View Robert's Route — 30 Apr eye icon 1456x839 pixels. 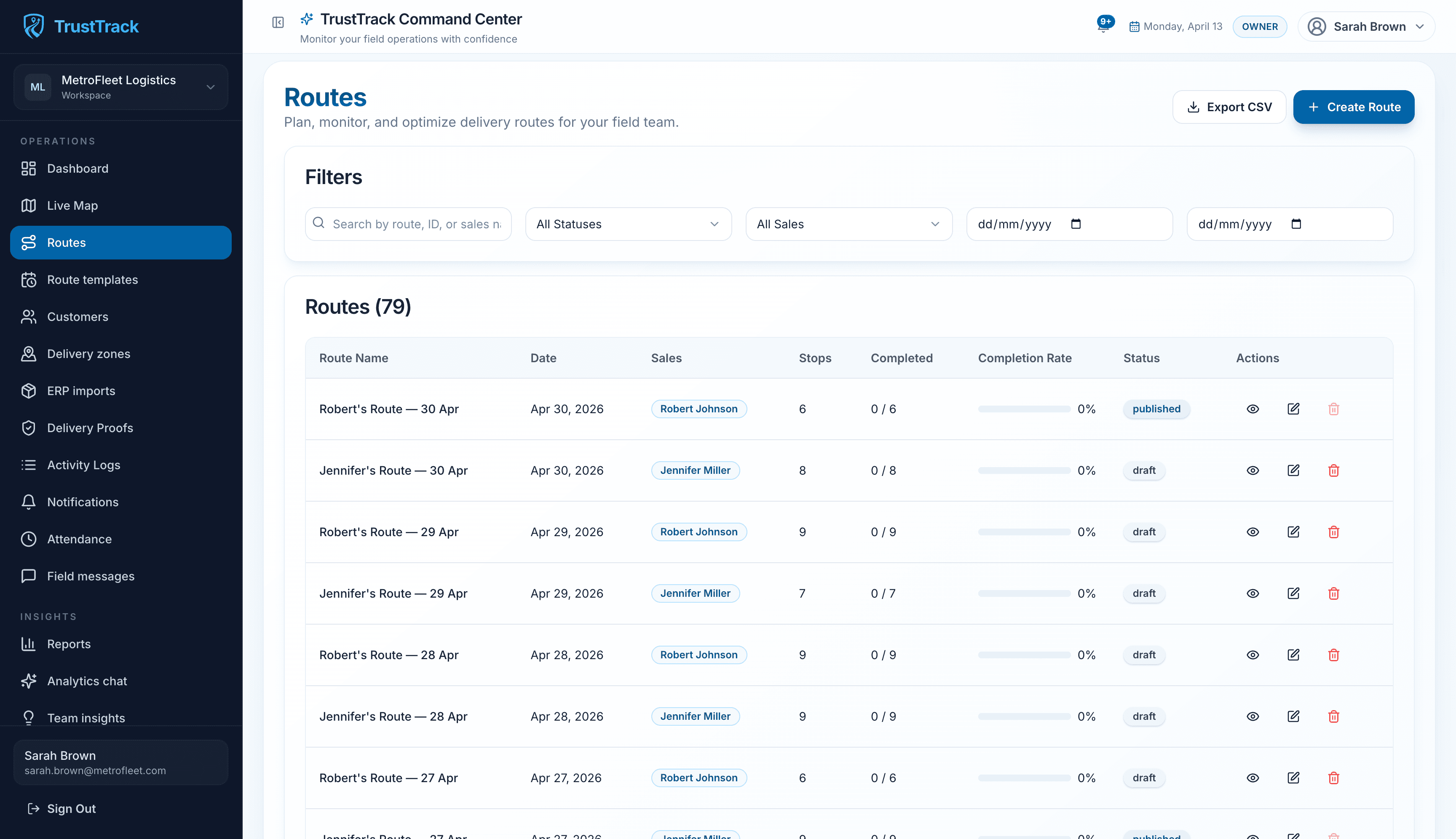tap(1253, 409)
